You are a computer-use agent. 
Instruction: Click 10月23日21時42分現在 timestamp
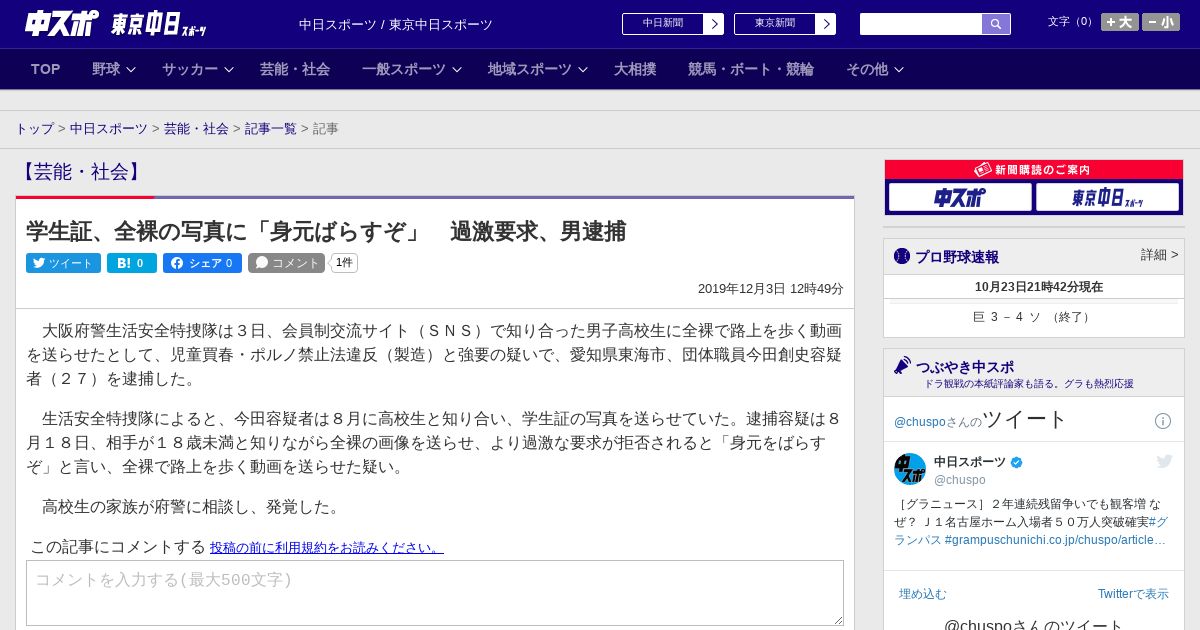pos(1039,287)
